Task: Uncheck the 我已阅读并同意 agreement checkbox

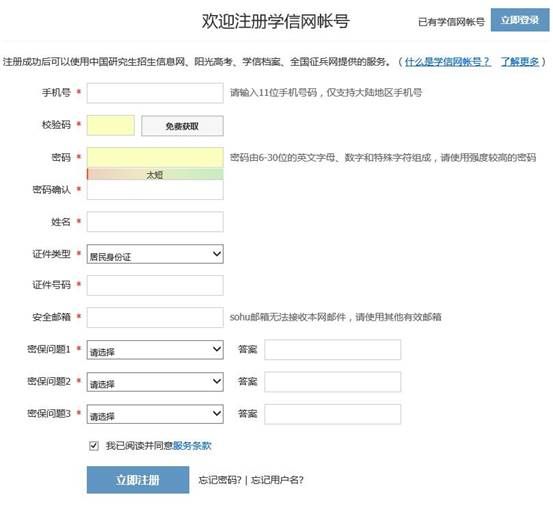Action: click(93, 445)
